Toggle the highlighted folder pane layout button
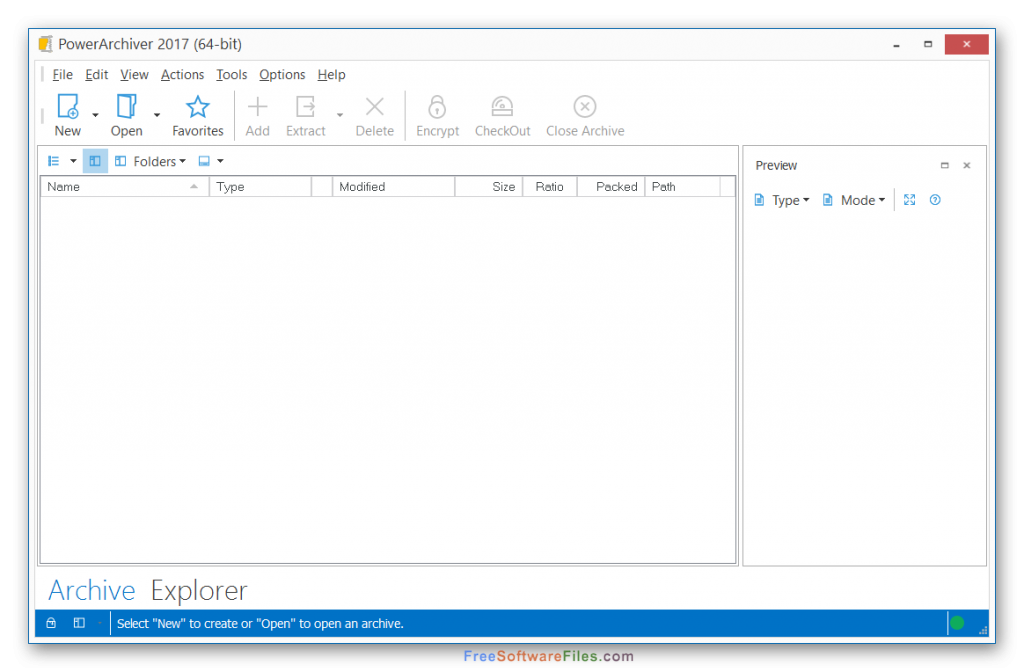This screenshot has width=1024, height=672. [x=95, y=161]
